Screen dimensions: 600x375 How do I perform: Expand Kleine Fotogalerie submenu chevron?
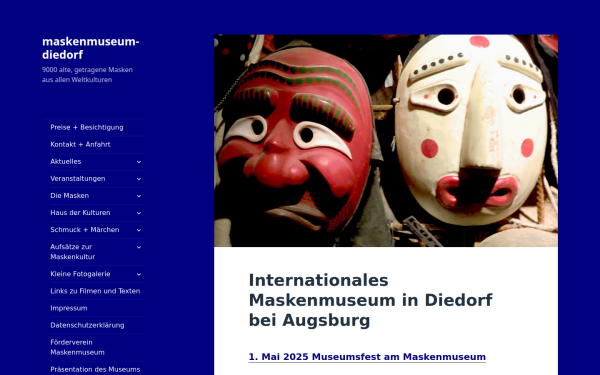pos(139,274)
